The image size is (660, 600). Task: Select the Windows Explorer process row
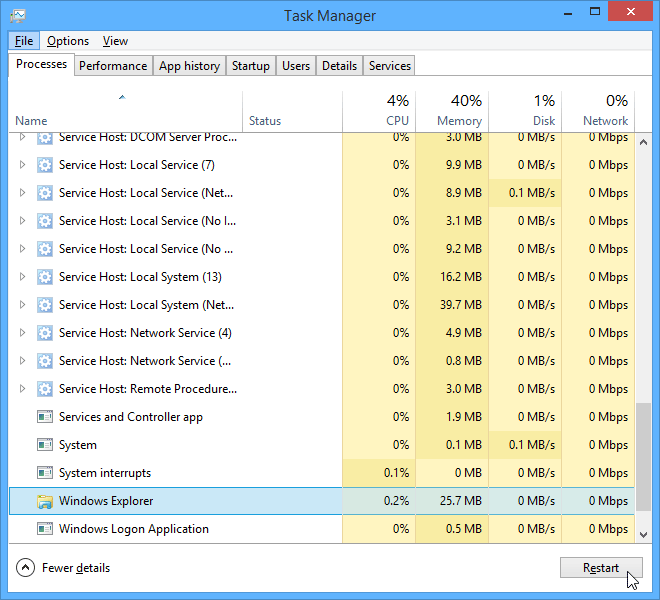point(322,501)
